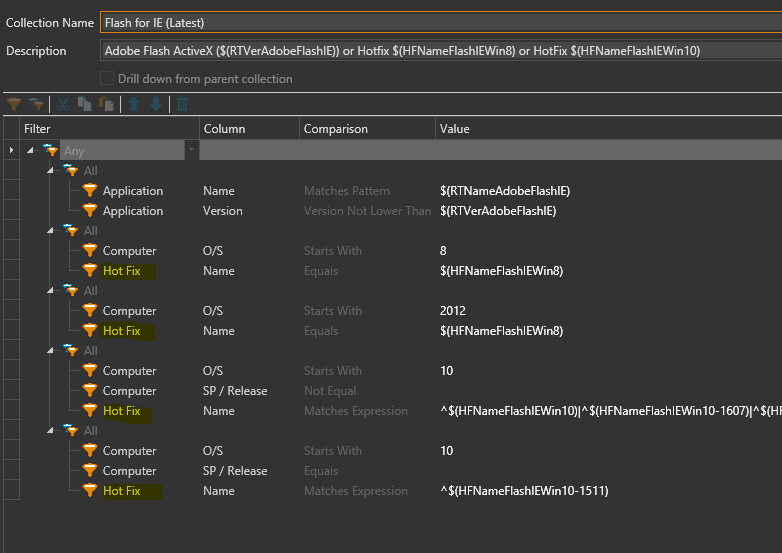
Task: Open the Any filter group dropdown
Action: (x=190, y=150)
